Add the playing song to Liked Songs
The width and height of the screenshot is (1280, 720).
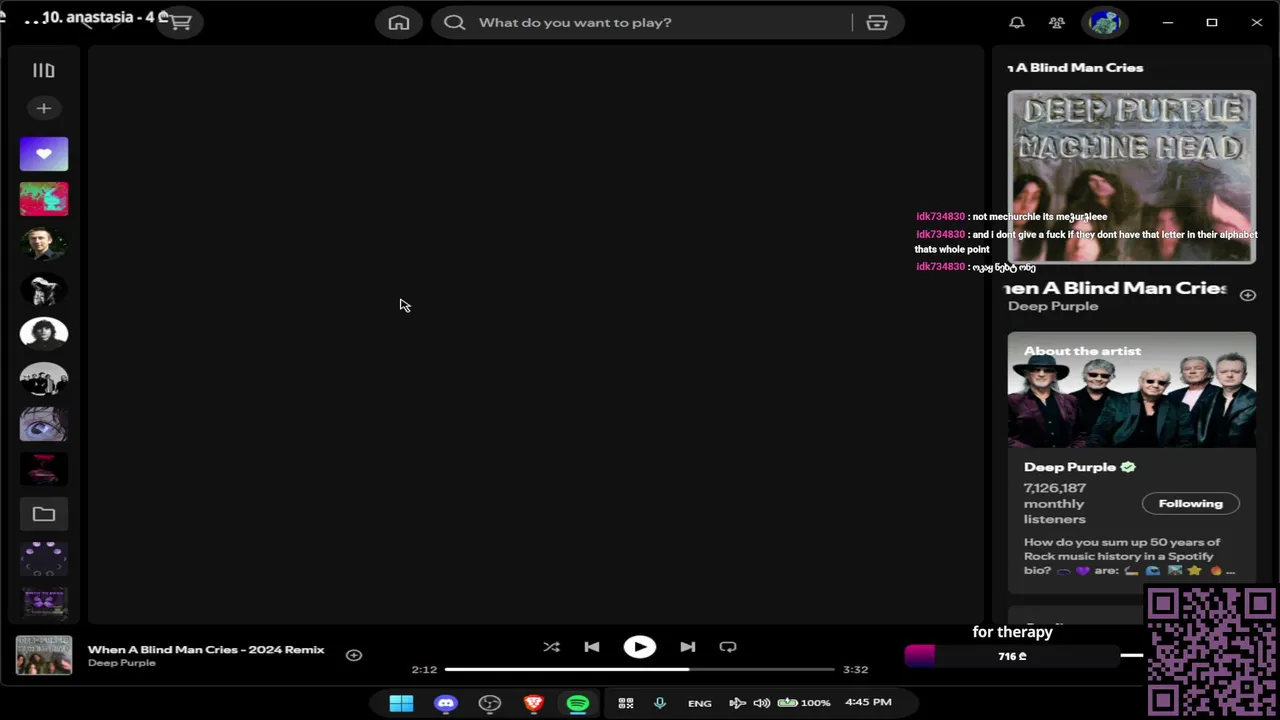(x=354, y=655)
